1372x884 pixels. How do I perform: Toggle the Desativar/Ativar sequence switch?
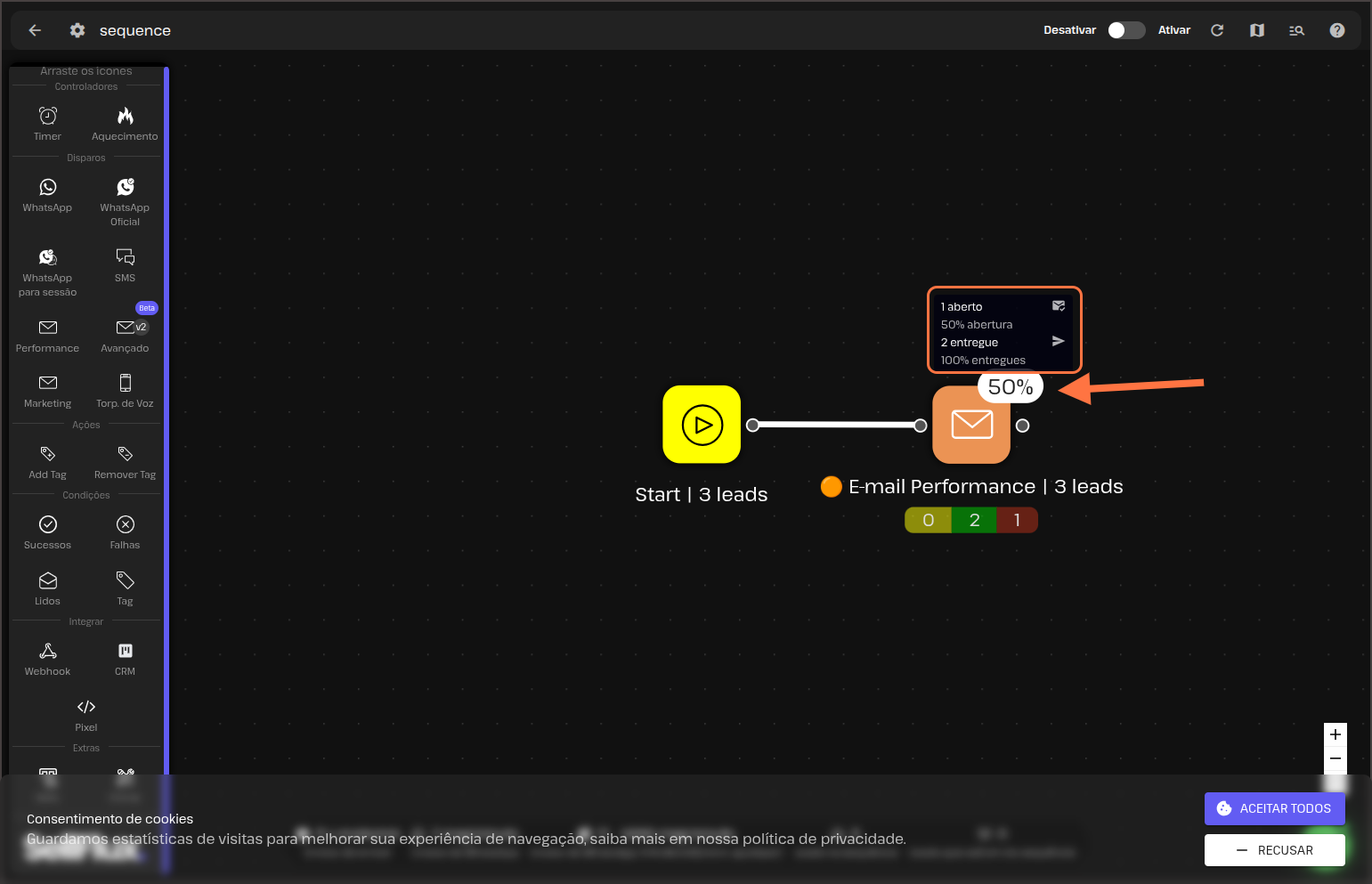[1125, 30]
